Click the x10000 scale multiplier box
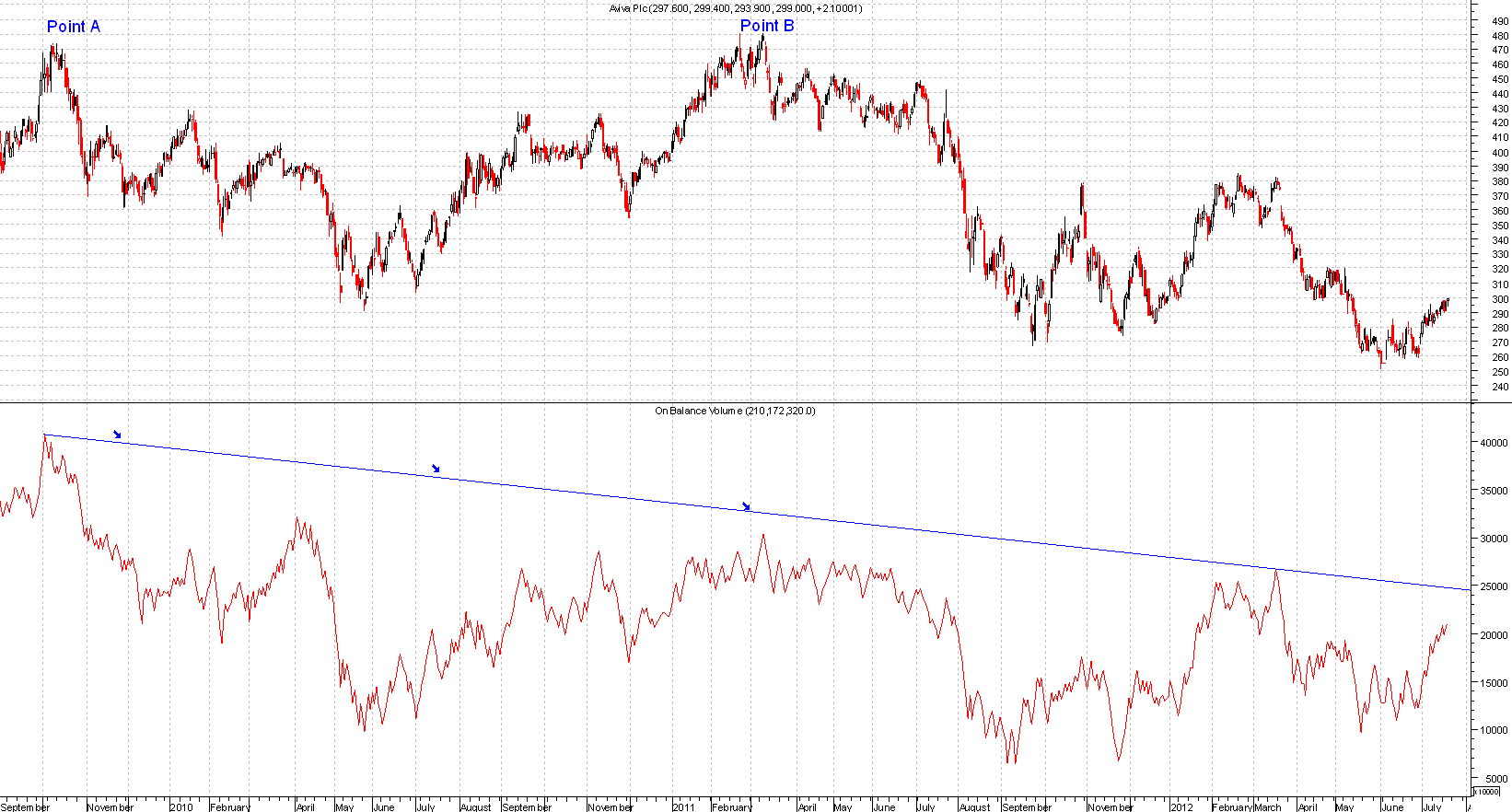 coord(1486,791)
